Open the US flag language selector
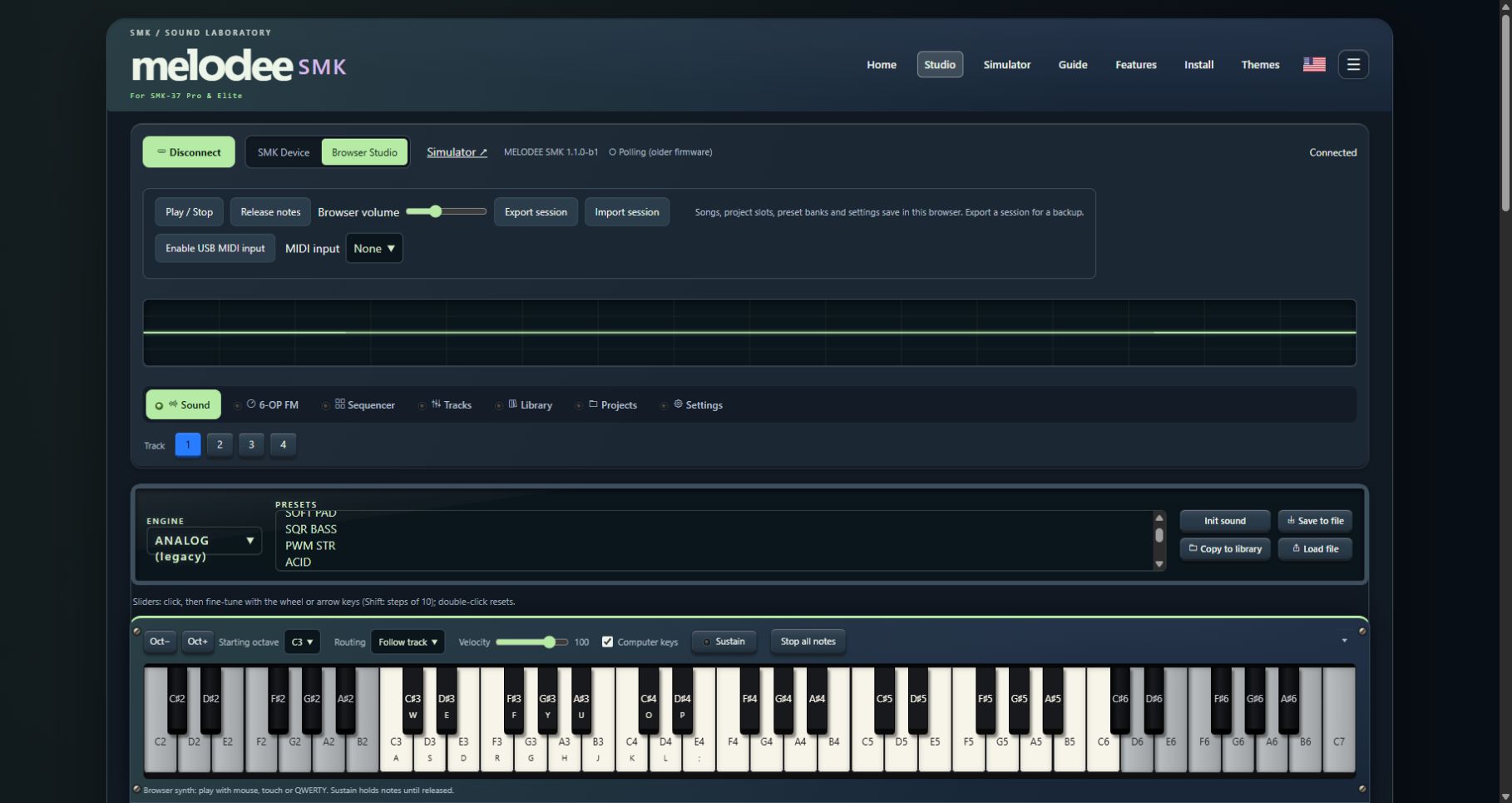The image size is (1512, 803). [x=1314, y=64]
